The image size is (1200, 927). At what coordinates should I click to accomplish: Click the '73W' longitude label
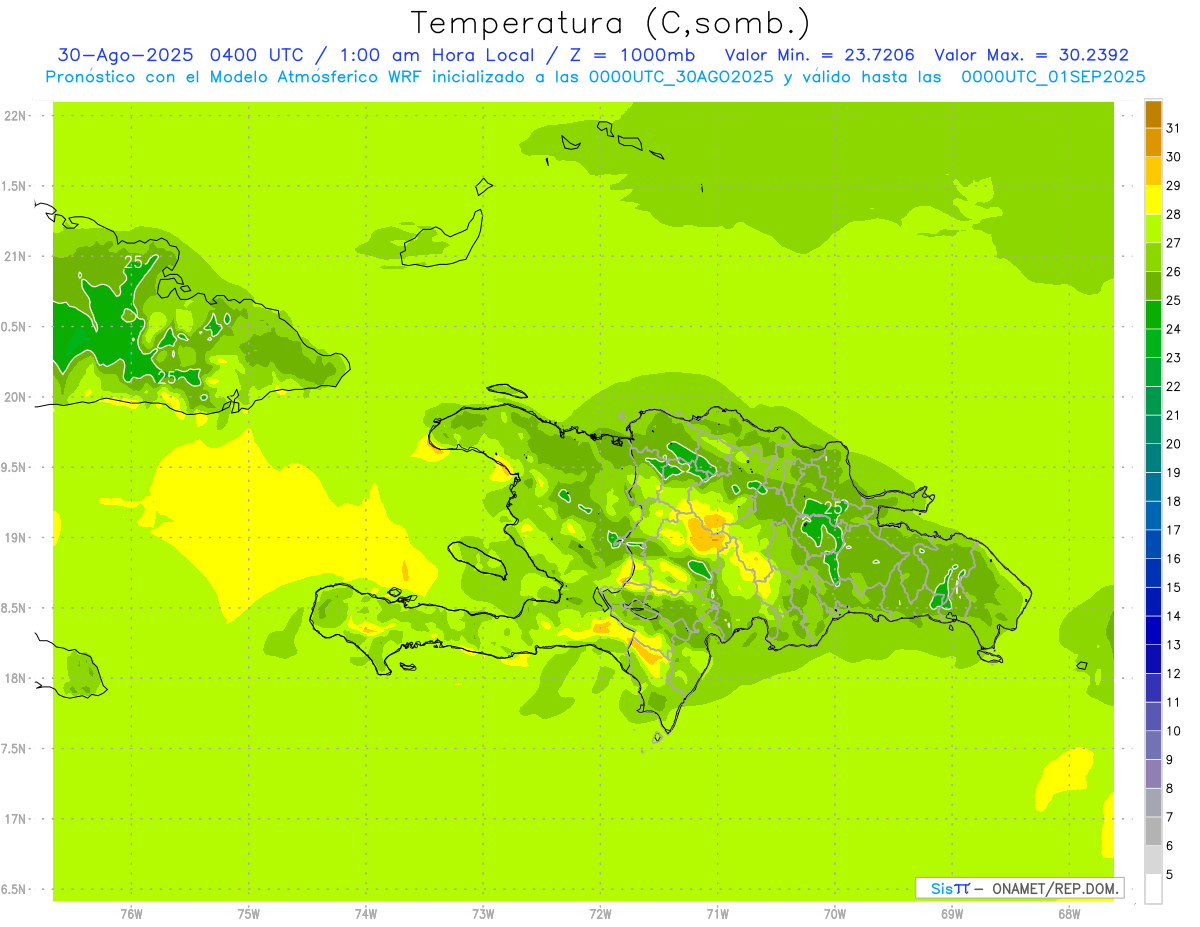483,914
